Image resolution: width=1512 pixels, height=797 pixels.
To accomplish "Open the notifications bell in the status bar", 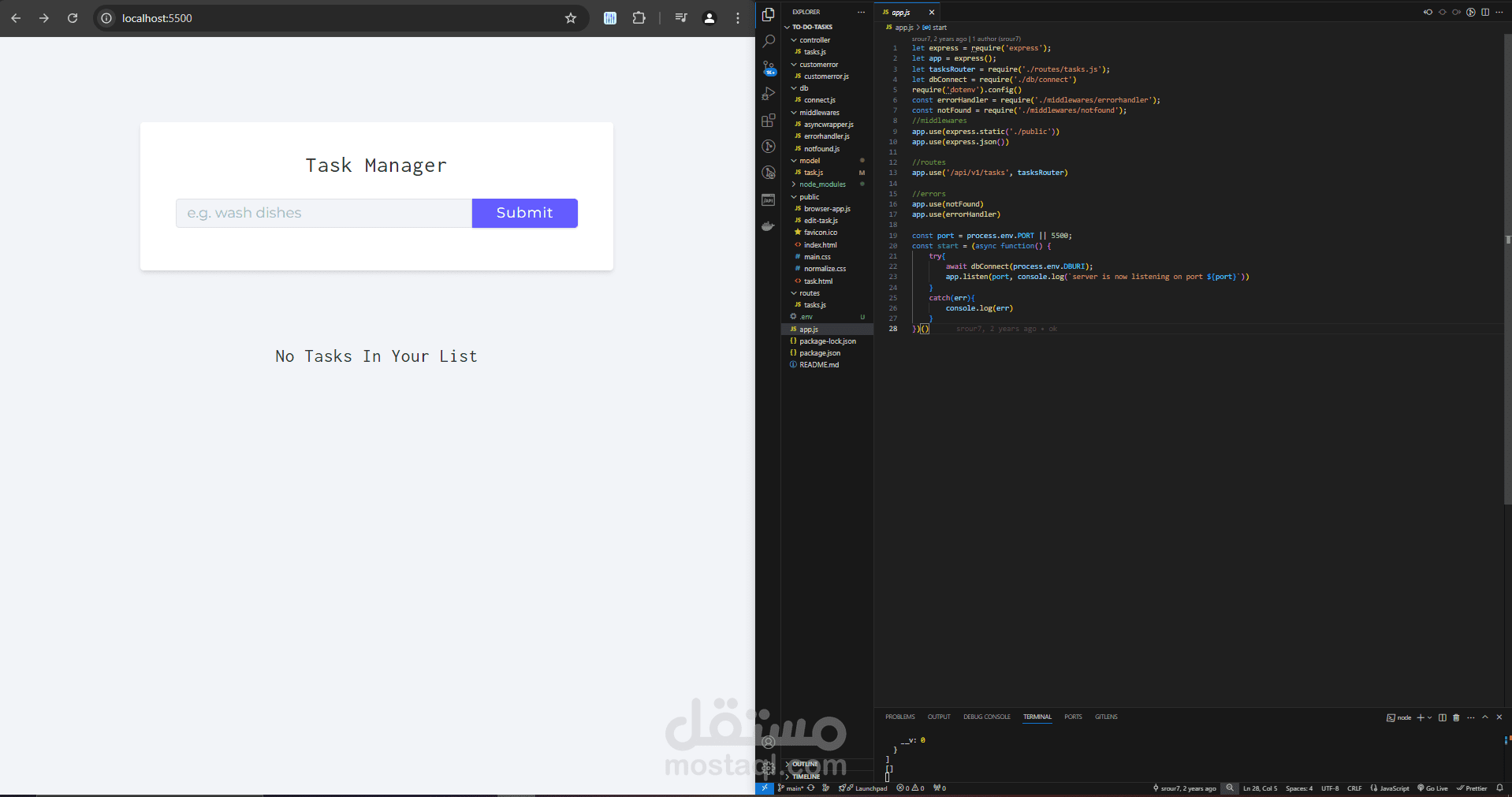I will pyautogui.click(x=1499, y=788).
